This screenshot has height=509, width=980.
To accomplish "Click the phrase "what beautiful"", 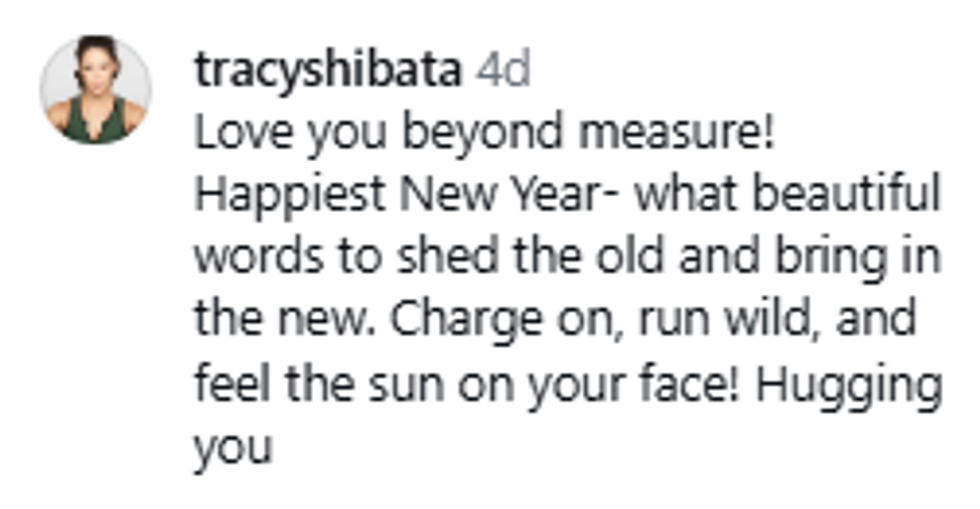I will pos(789,196).
